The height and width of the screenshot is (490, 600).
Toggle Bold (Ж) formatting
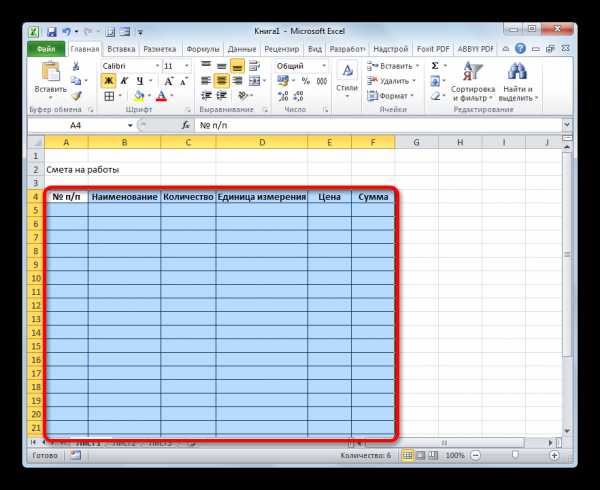[109, 81]
